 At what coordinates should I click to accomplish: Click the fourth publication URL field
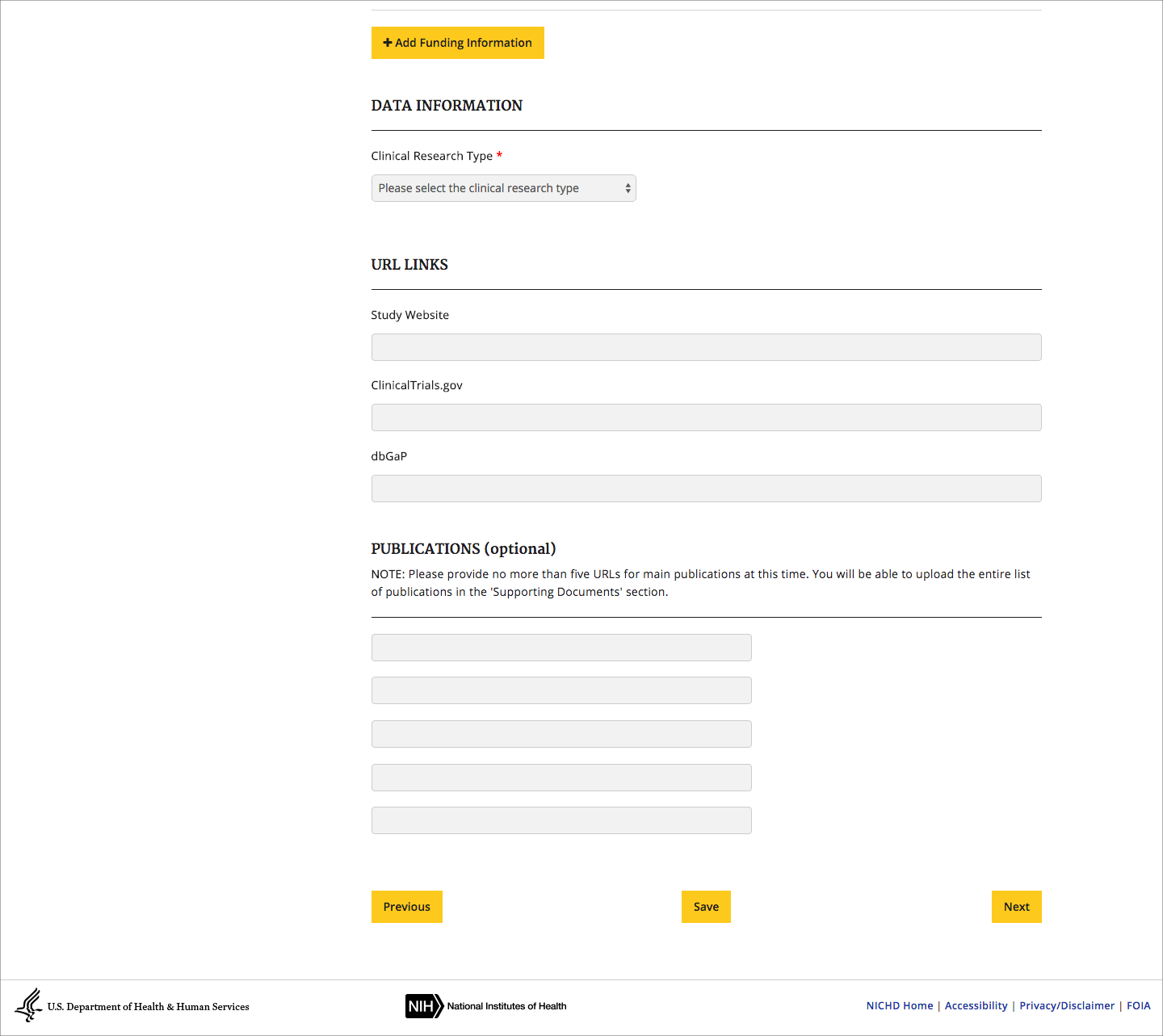pos(561,778)
